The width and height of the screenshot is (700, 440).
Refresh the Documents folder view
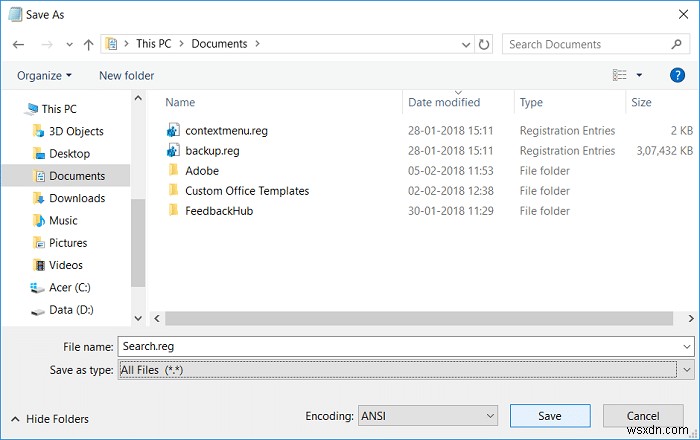(483, 44)
